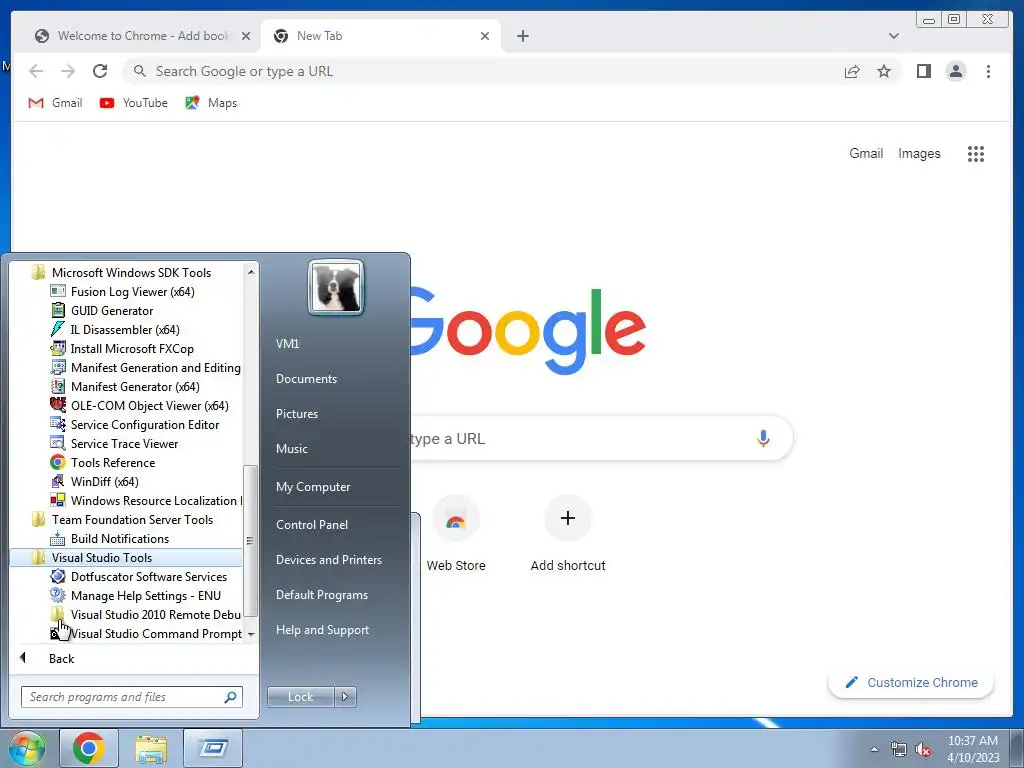Focus Search programs and files box

pyautogui.click(x=131, y=697)
